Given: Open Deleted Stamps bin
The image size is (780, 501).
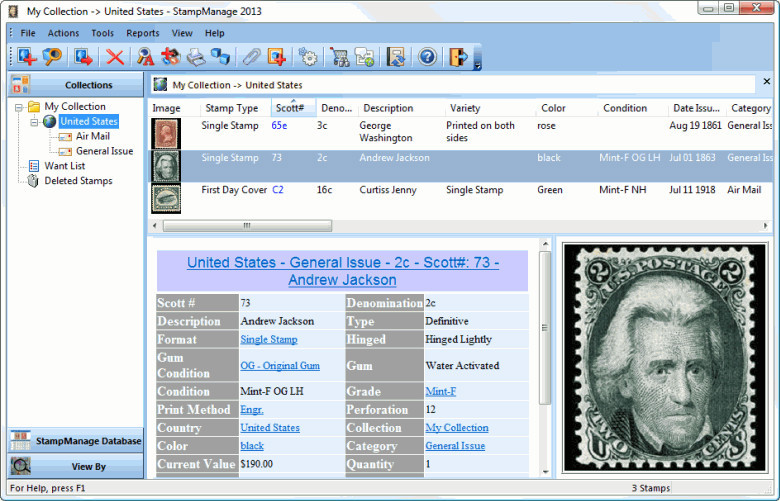Looking at the screenshot, I should coord(78,181).
